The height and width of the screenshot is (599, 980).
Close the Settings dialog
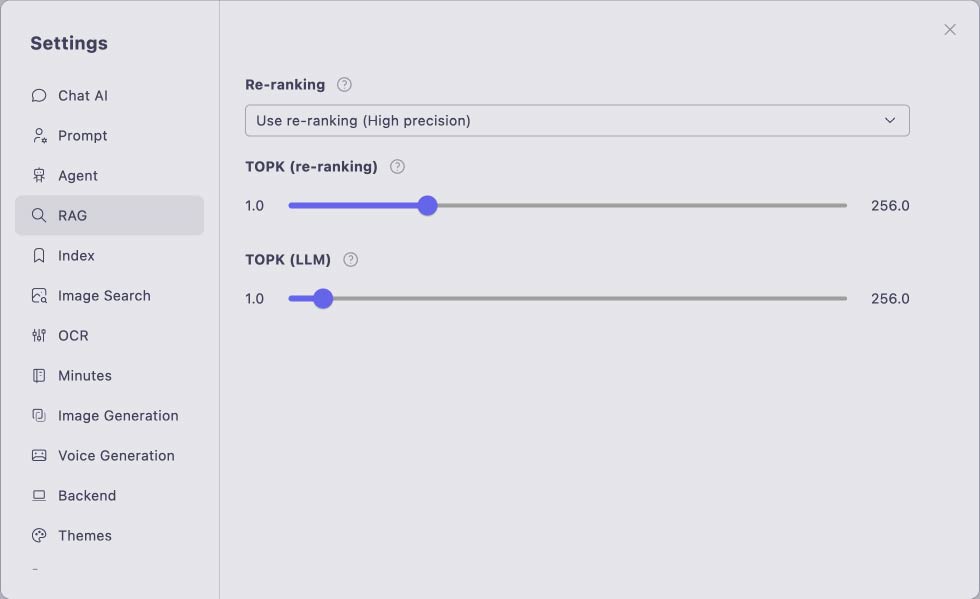pos(950,30)
